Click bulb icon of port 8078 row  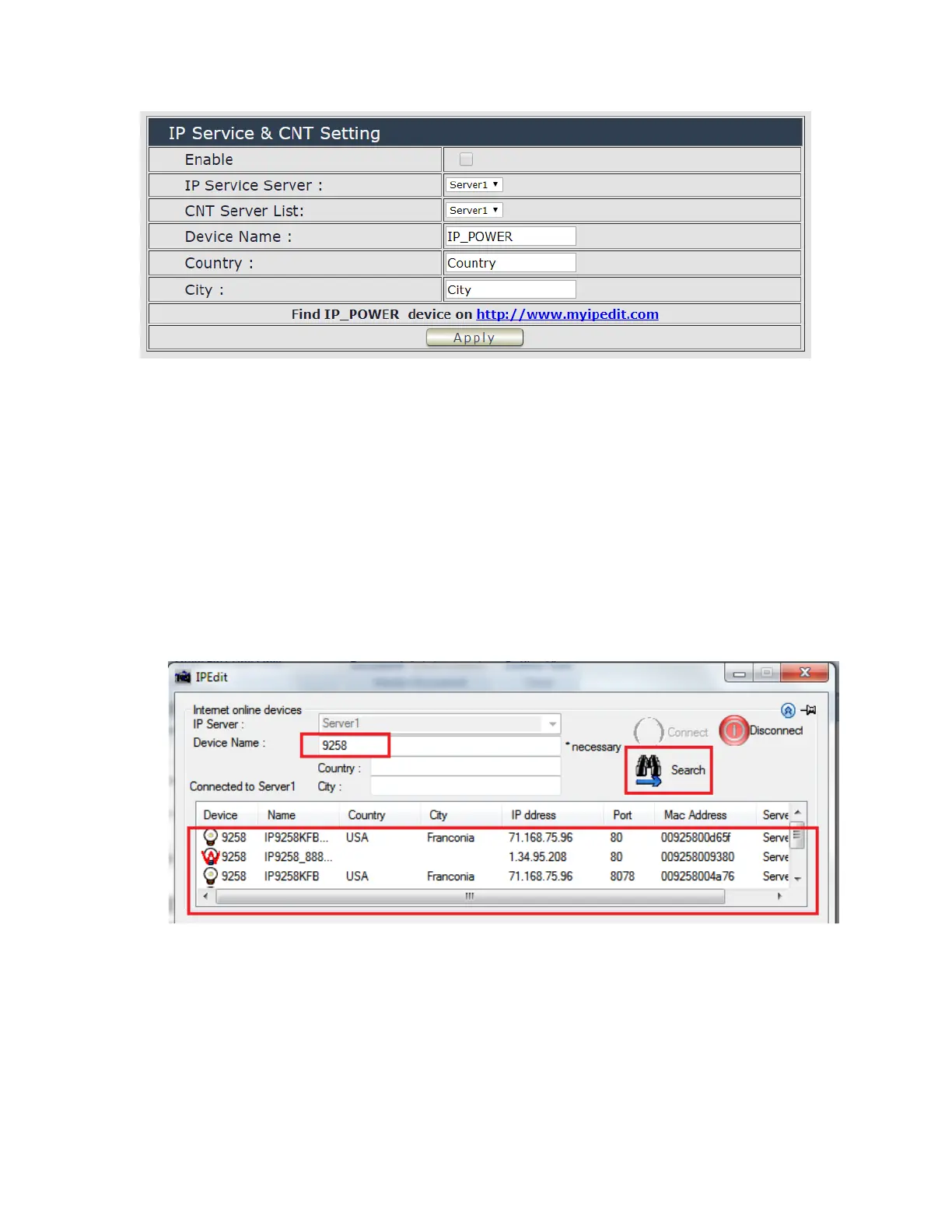click(210, 876)
